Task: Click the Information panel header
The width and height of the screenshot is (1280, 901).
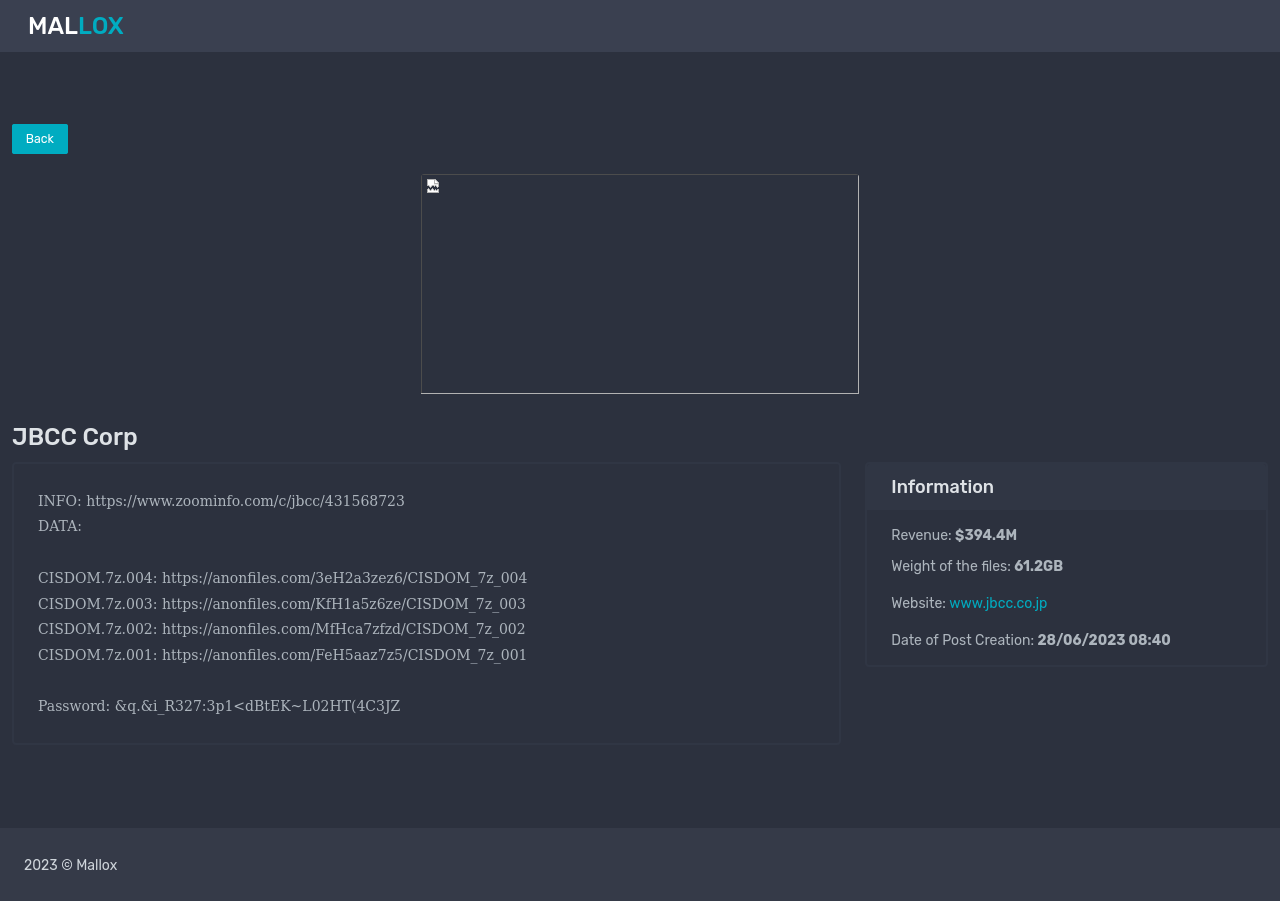Action: click(1066, 487)
